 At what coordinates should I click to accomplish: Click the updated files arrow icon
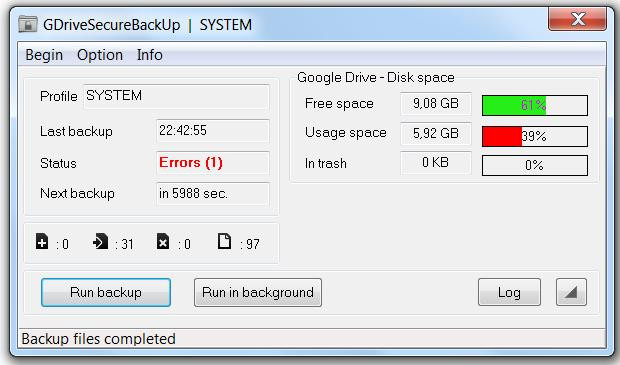(100, 241)
